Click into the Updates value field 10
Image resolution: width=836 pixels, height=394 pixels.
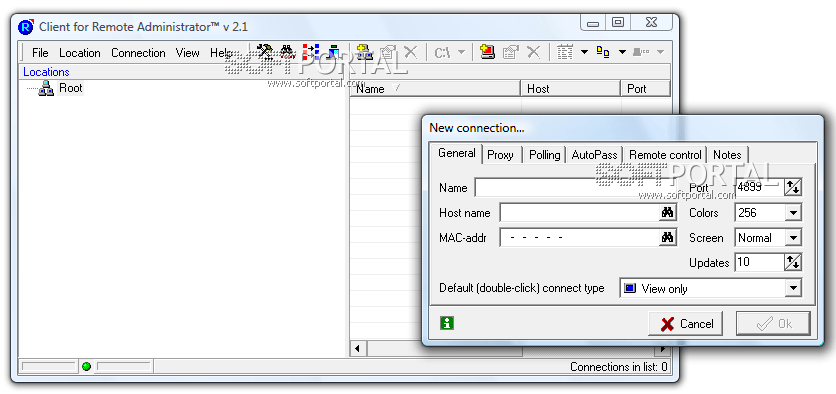coord(759,263)
